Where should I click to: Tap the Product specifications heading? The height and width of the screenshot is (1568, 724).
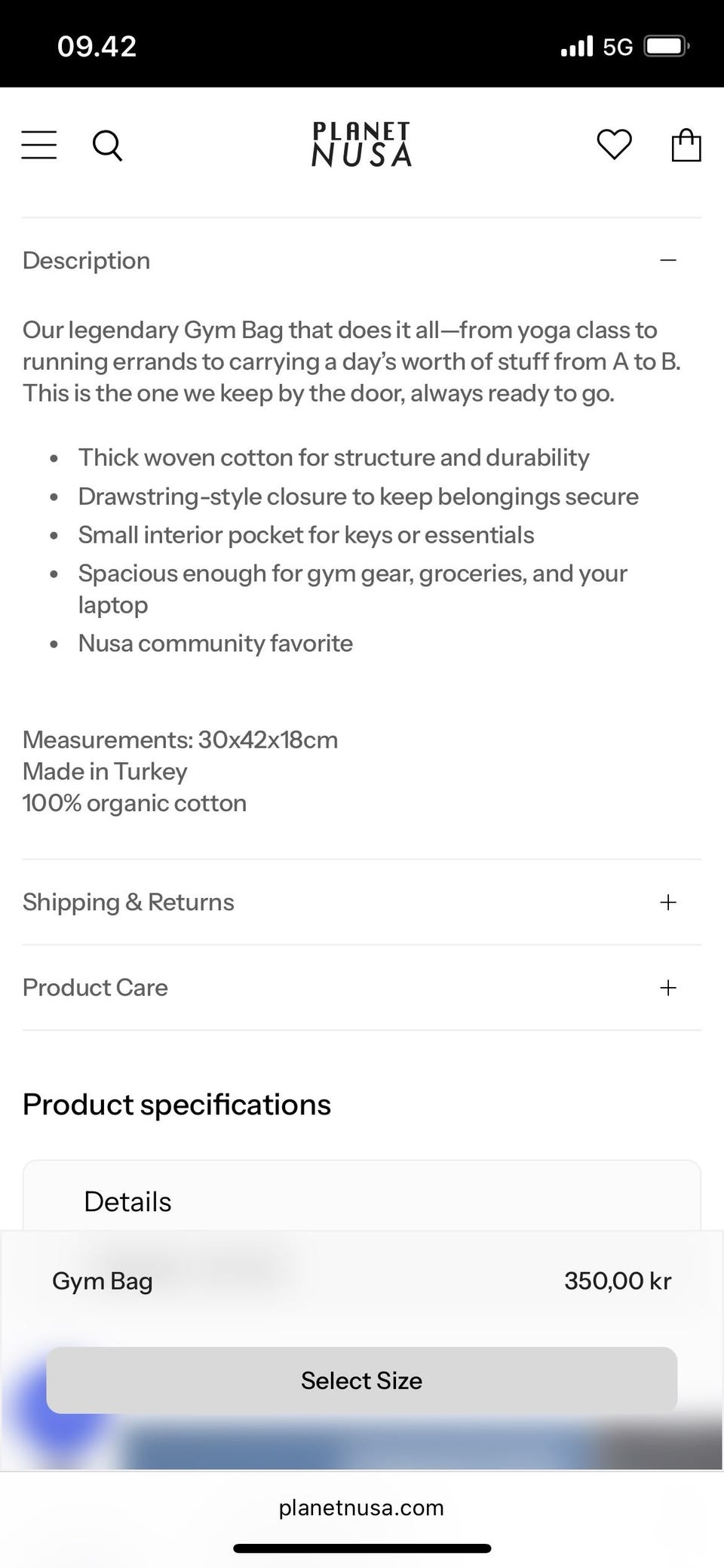point(176,1105)
